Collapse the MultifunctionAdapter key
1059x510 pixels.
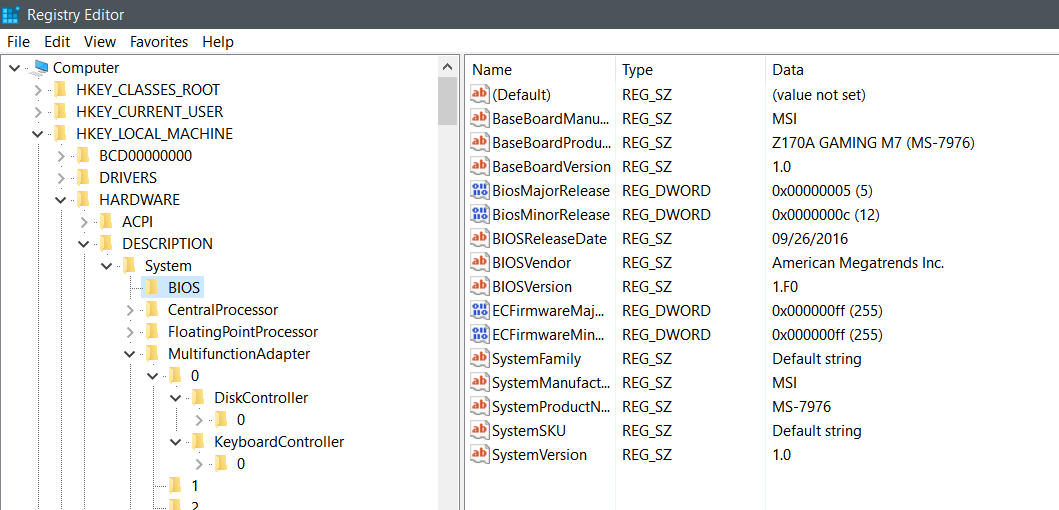click(130, 353)
